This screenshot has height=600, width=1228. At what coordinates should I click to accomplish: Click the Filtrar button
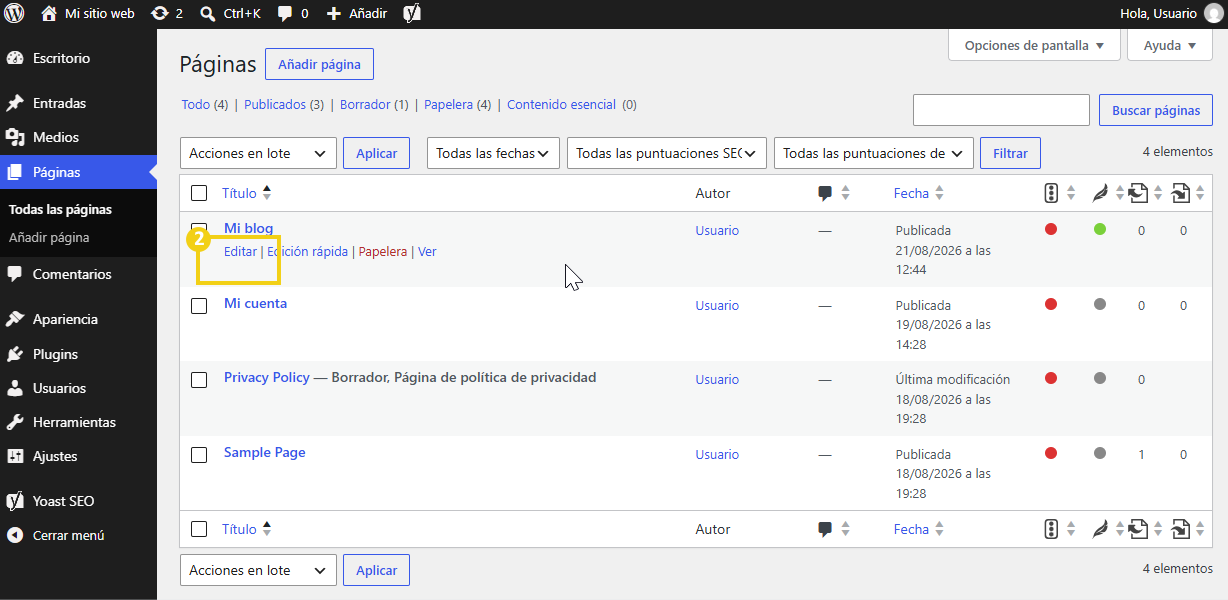1010,153
